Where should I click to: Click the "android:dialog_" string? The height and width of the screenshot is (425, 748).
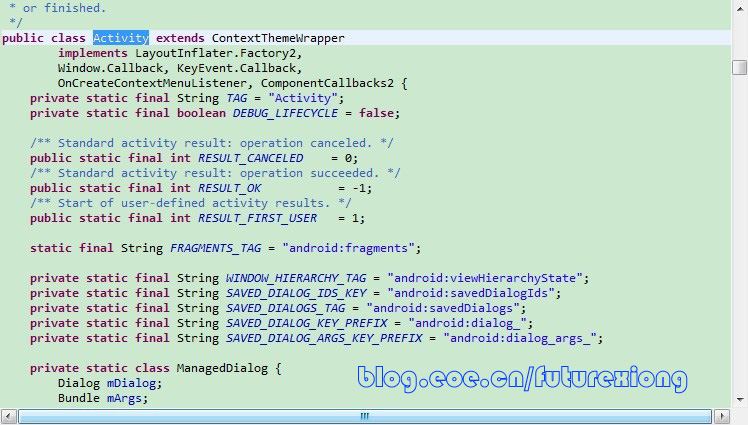click(468, 323)
